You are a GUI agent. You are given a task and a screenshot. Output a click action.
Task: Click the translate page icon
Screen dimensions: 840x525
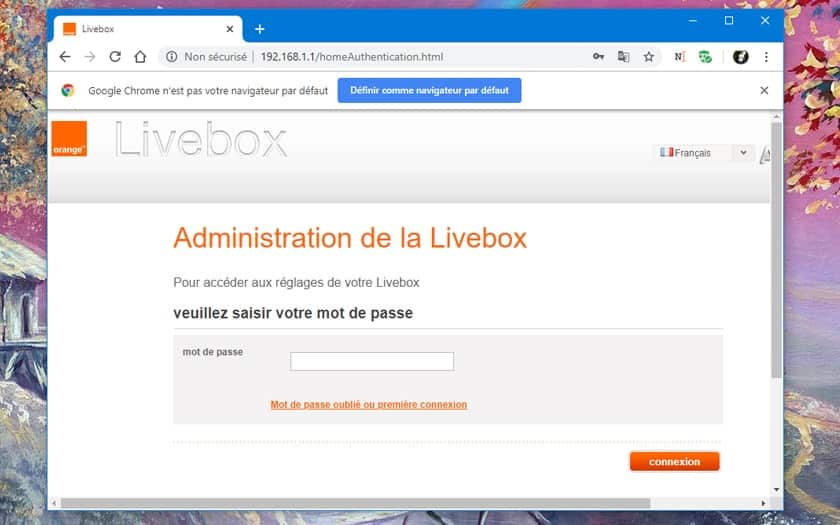click(x=624, y=57)
